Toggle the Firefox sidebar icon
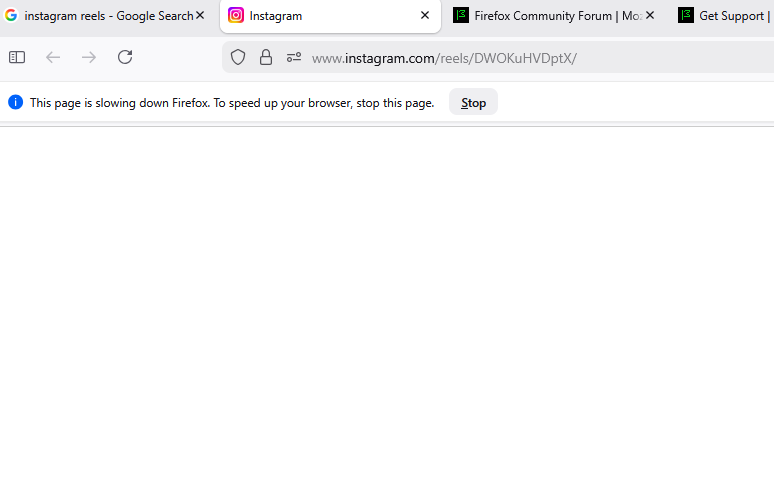 coord(17,57)
